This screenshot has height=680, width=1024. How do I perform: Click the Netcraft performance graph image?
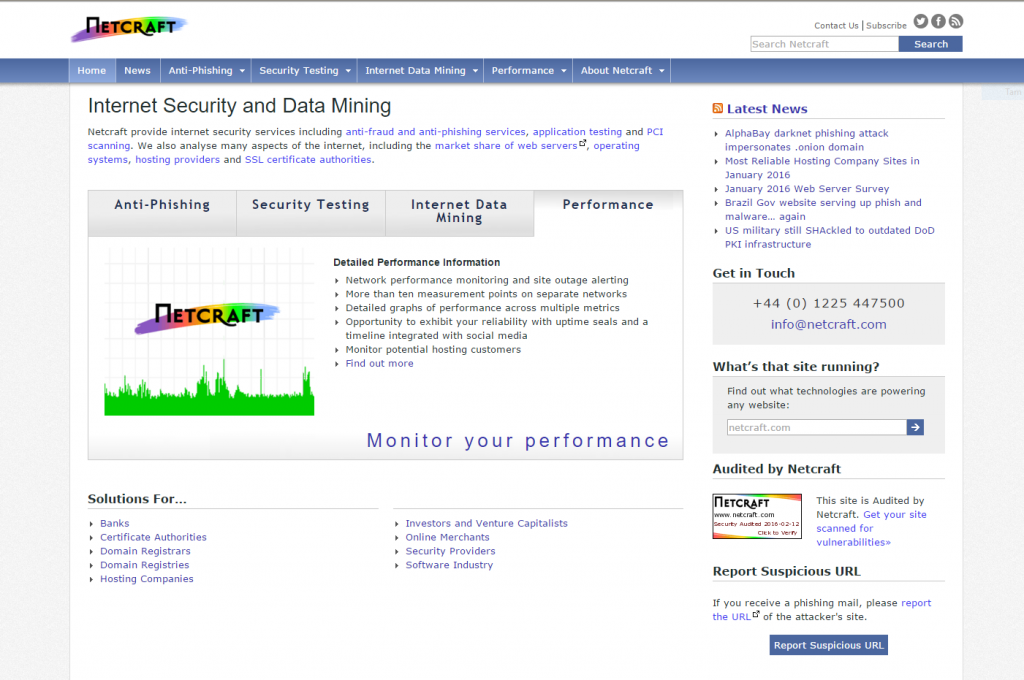pyautogui.click(x=209, y=332)
